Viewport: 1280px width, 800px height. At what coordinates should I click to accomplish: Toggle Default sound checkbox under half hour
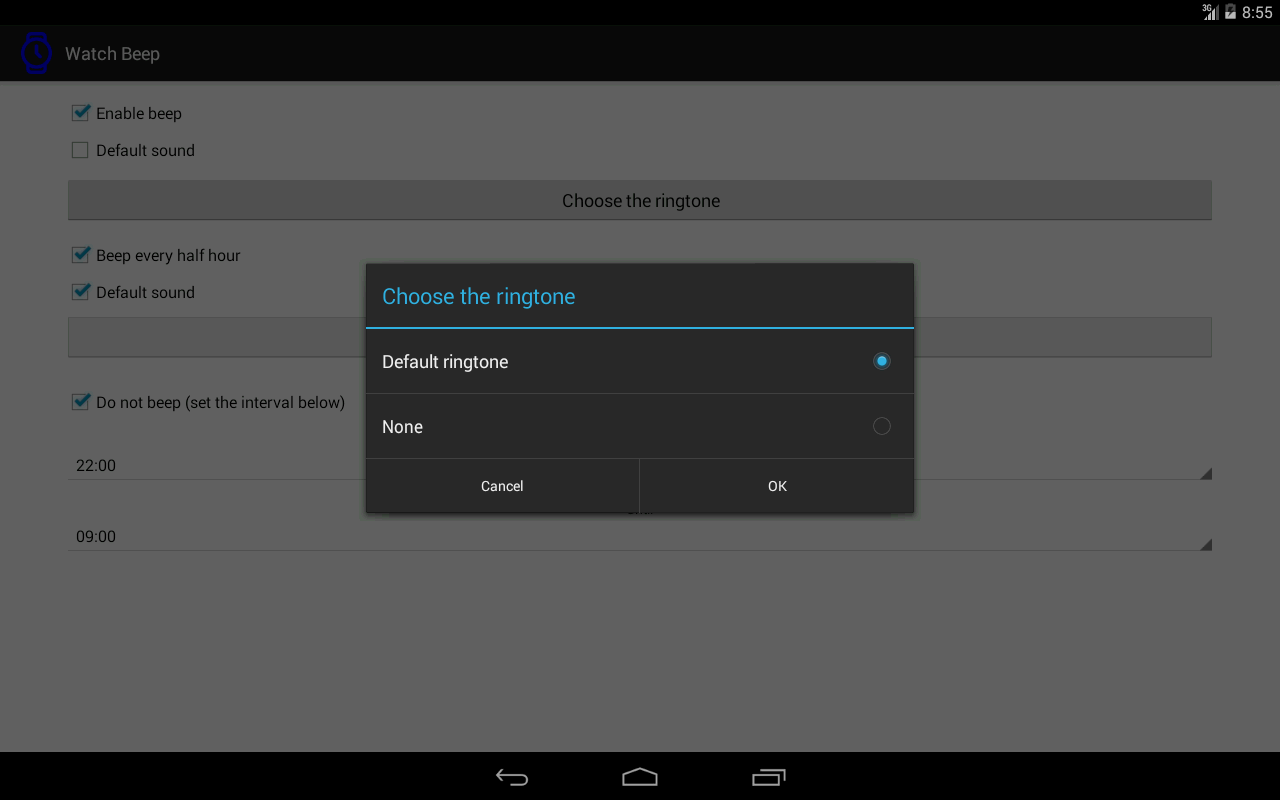pyautogui.click(x=81, y=292)
